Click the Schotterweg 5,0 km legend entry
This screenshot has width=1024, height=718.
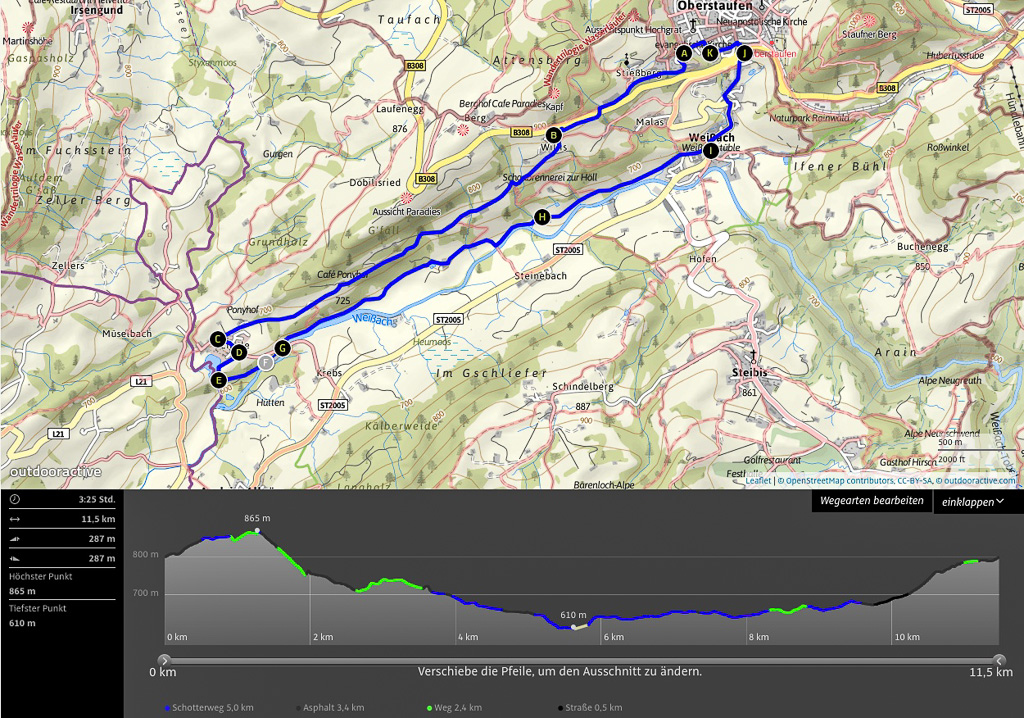(x=209, y=708)
